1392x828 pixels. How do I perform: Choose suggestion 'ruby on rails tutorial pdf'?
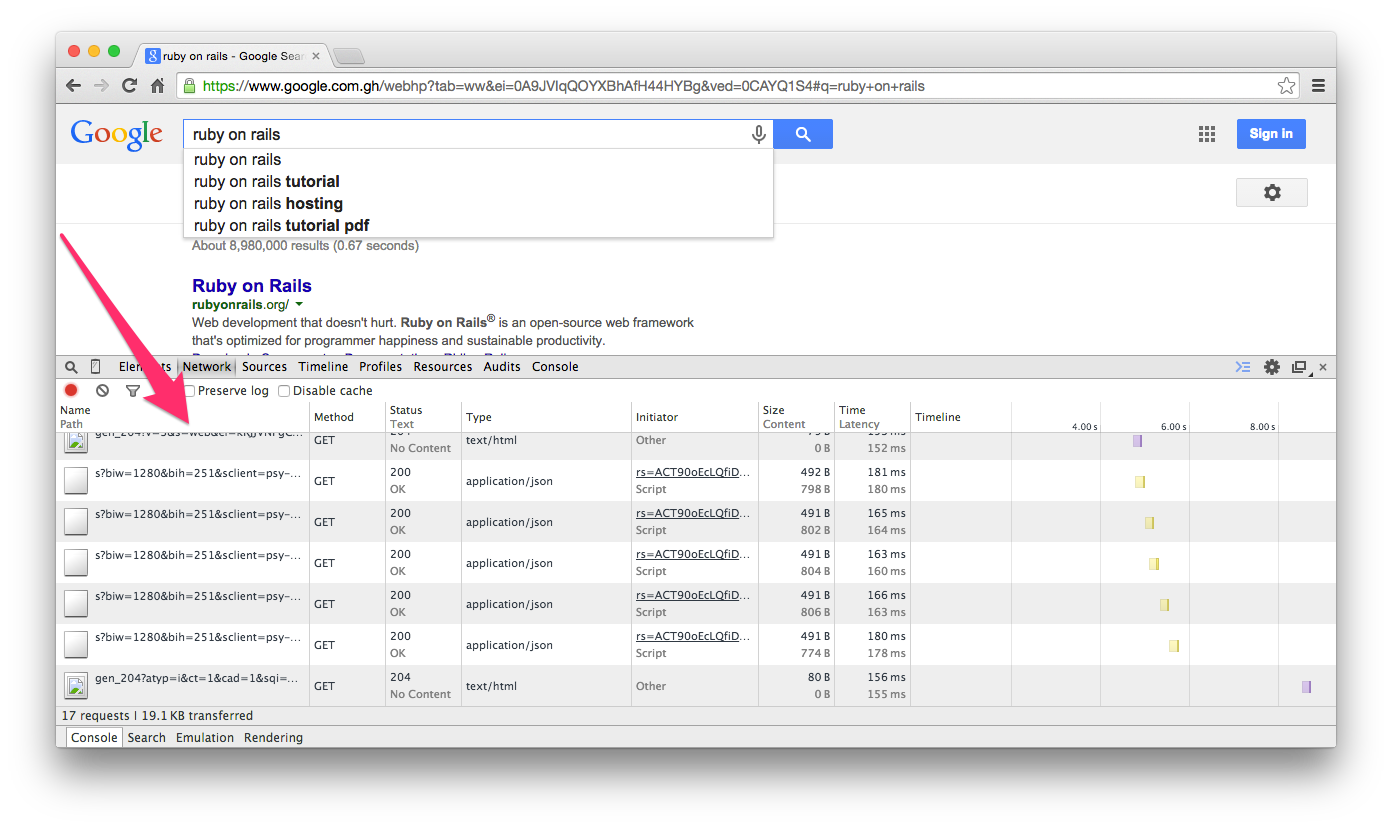tap(281, 226)
